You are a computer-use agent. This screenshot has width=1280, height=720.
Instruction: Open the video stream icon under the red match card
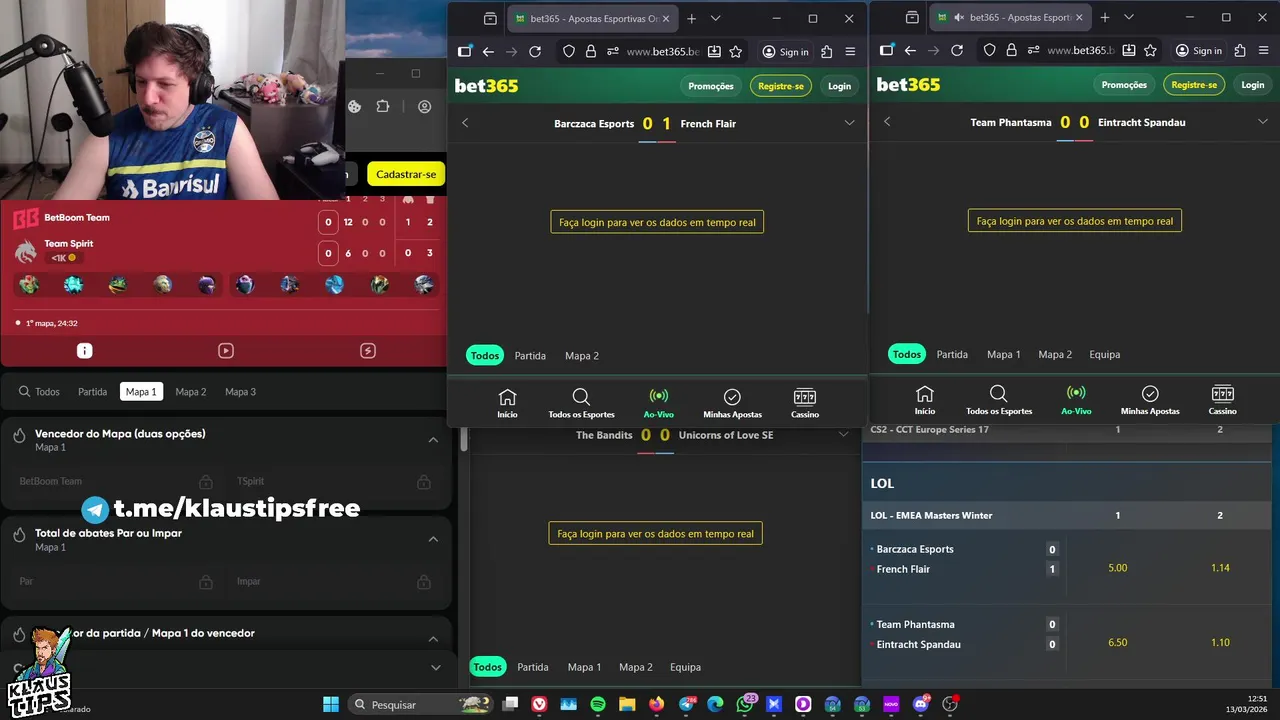[226, 351]
